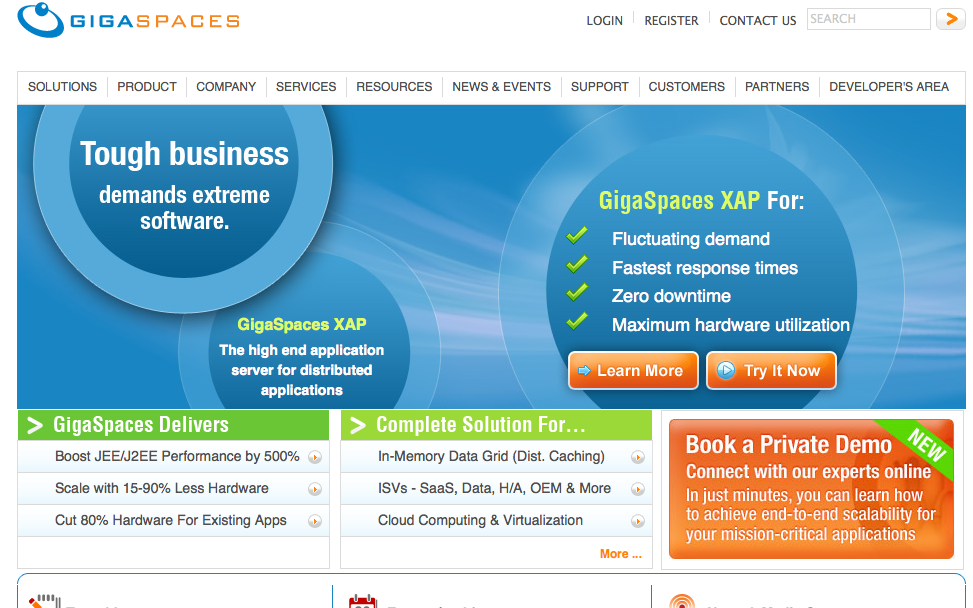
Task: Open the Product menu
Action: [147, 87]
